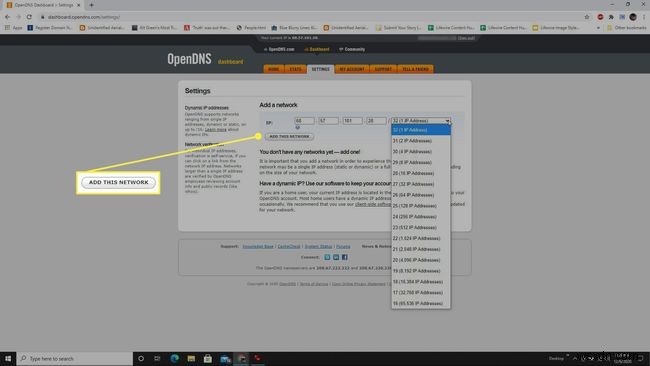Reload the page with the refresh icon
650x366 pixels.
[x=29, y=17]
